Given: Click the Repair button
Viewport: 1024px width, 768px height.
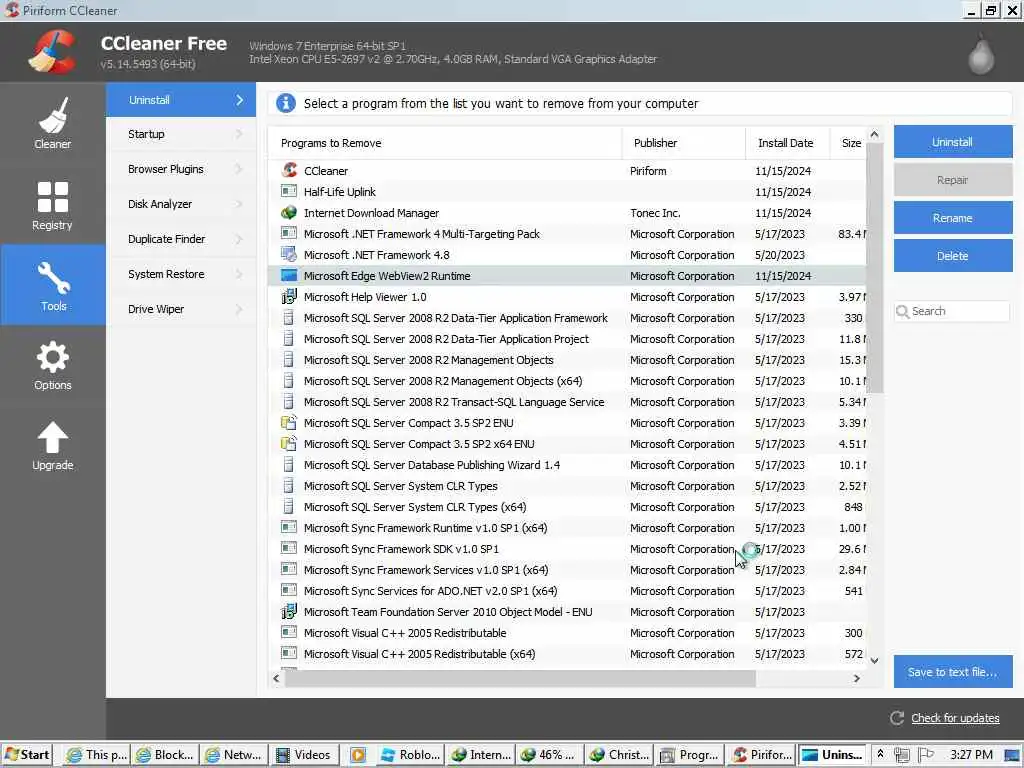Looking at the screenshot, I should 953,180.
